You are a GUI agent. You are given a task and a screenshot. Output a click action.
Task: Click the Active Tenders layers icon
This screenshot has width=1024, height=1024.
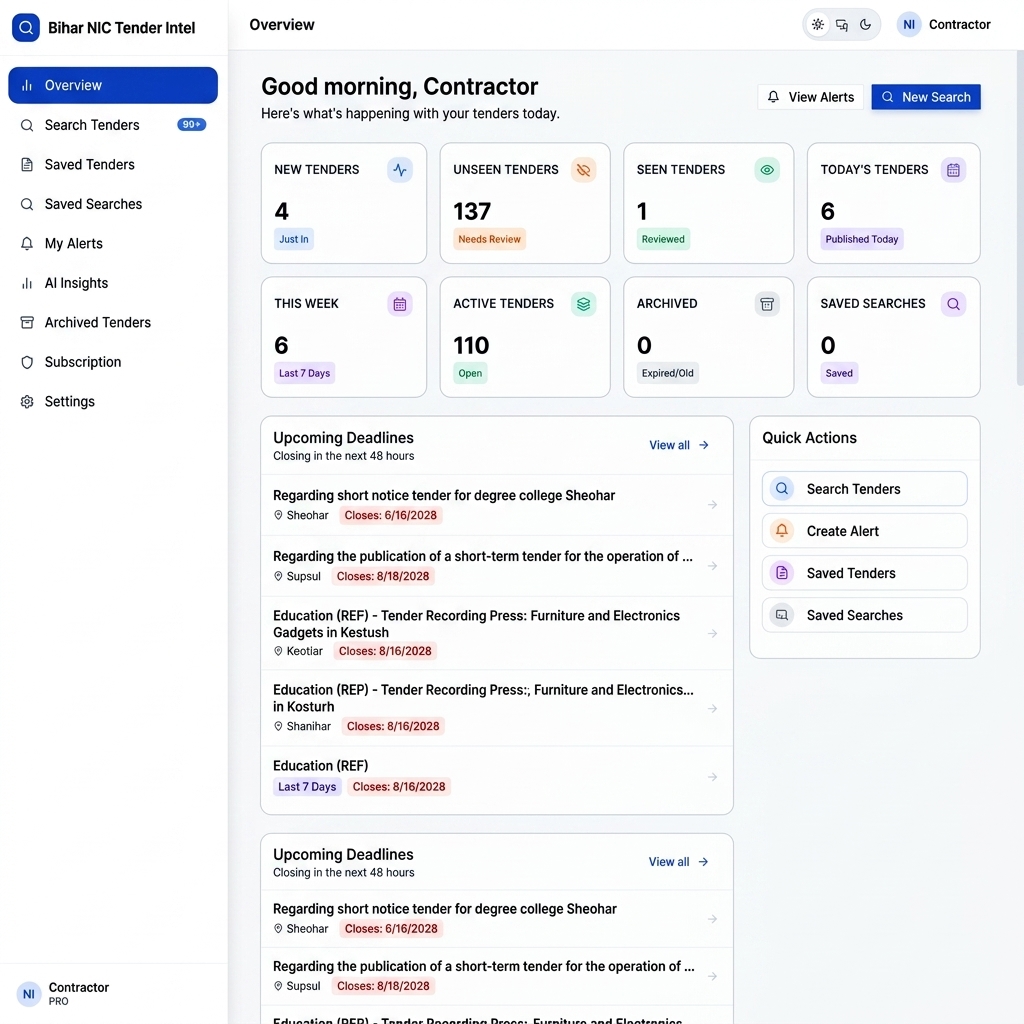point(583,304)
